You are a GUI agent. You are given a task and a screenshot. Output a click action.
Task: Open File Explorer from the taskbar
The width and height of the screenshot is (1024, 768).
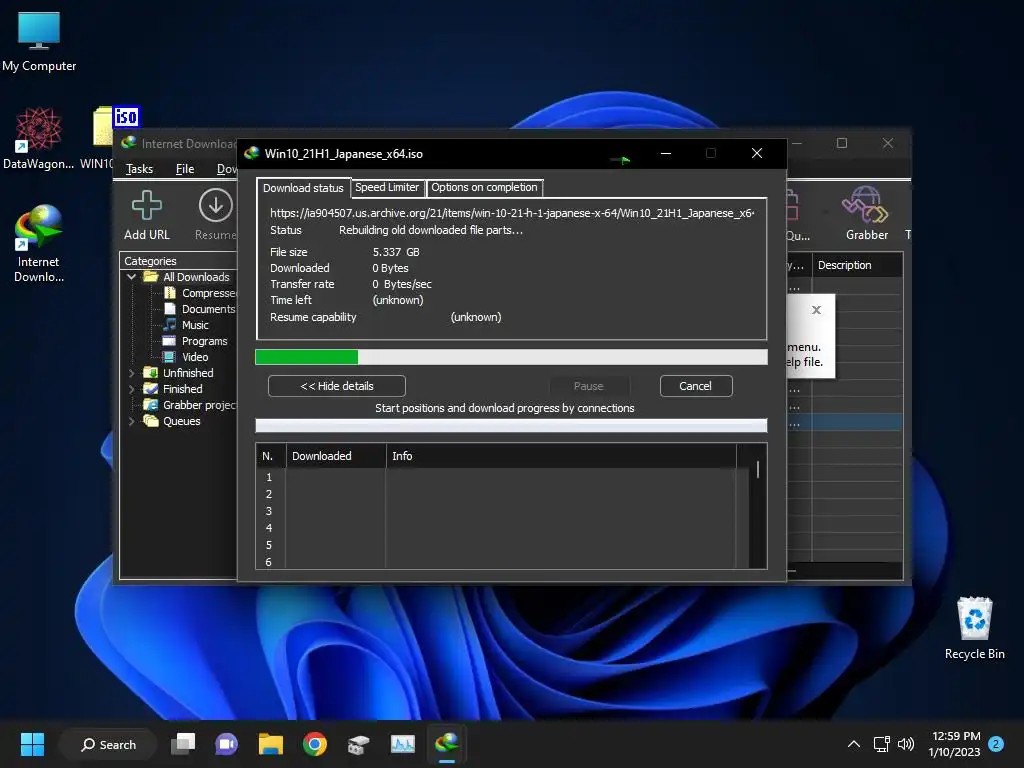[271, 744]
